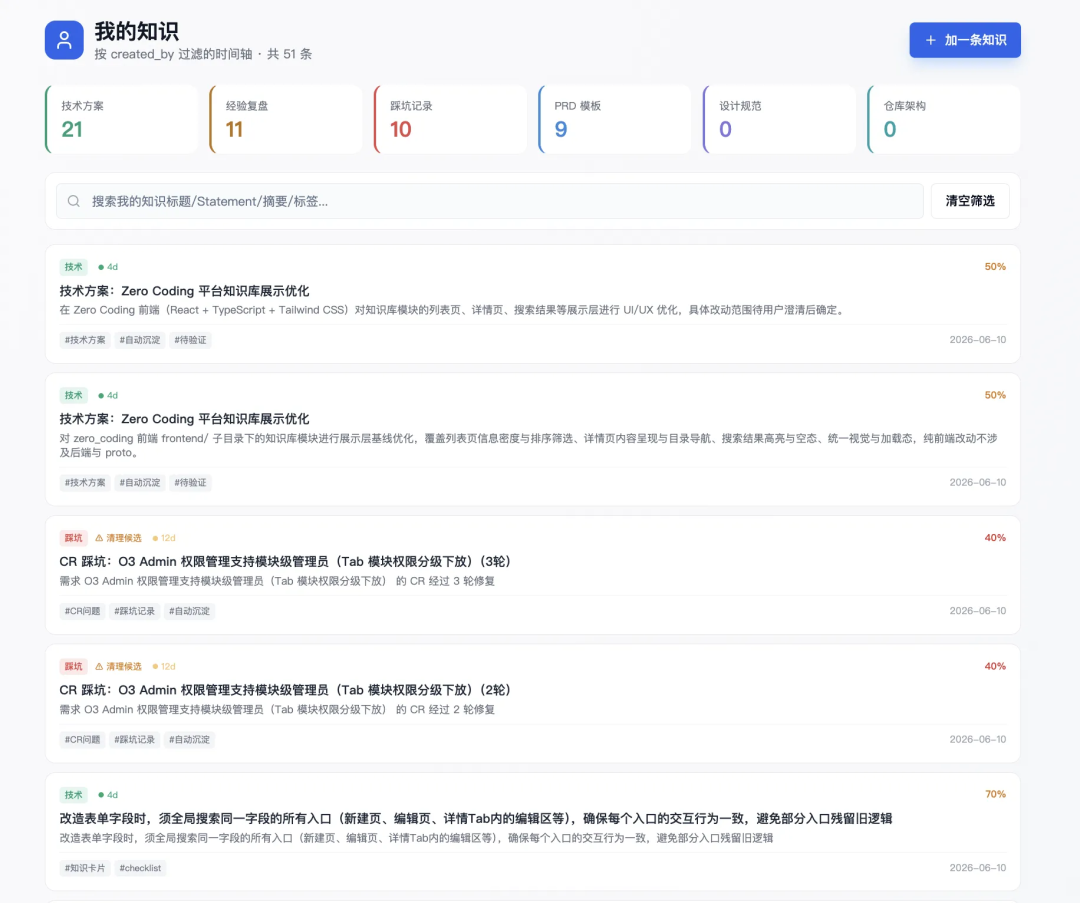Click the 40% value on the 3轮 card
This screenshot has height=903, width=1080.
tap(995, 538)
